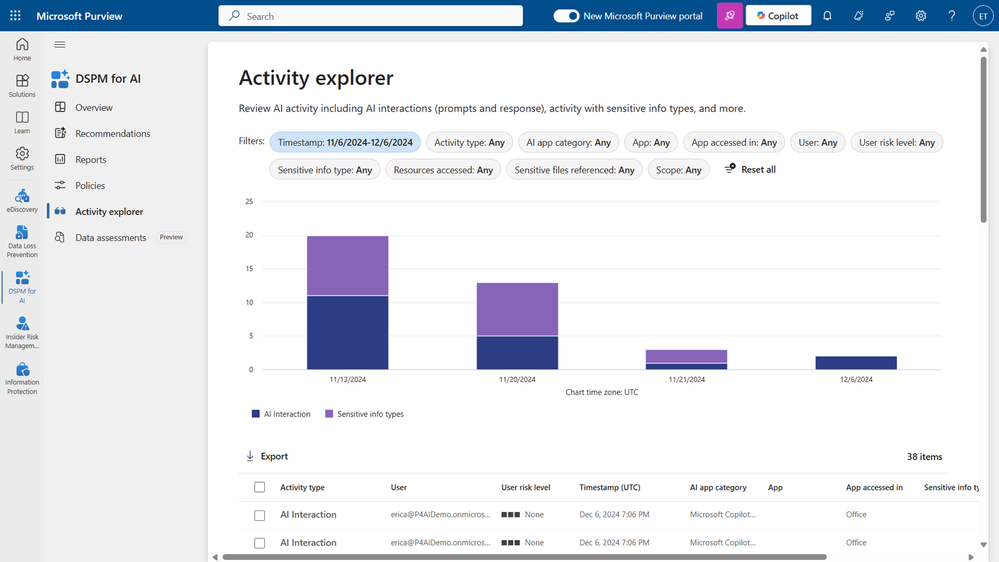Go to Recommendations in DSPM menu

click(x=112, y=134)
